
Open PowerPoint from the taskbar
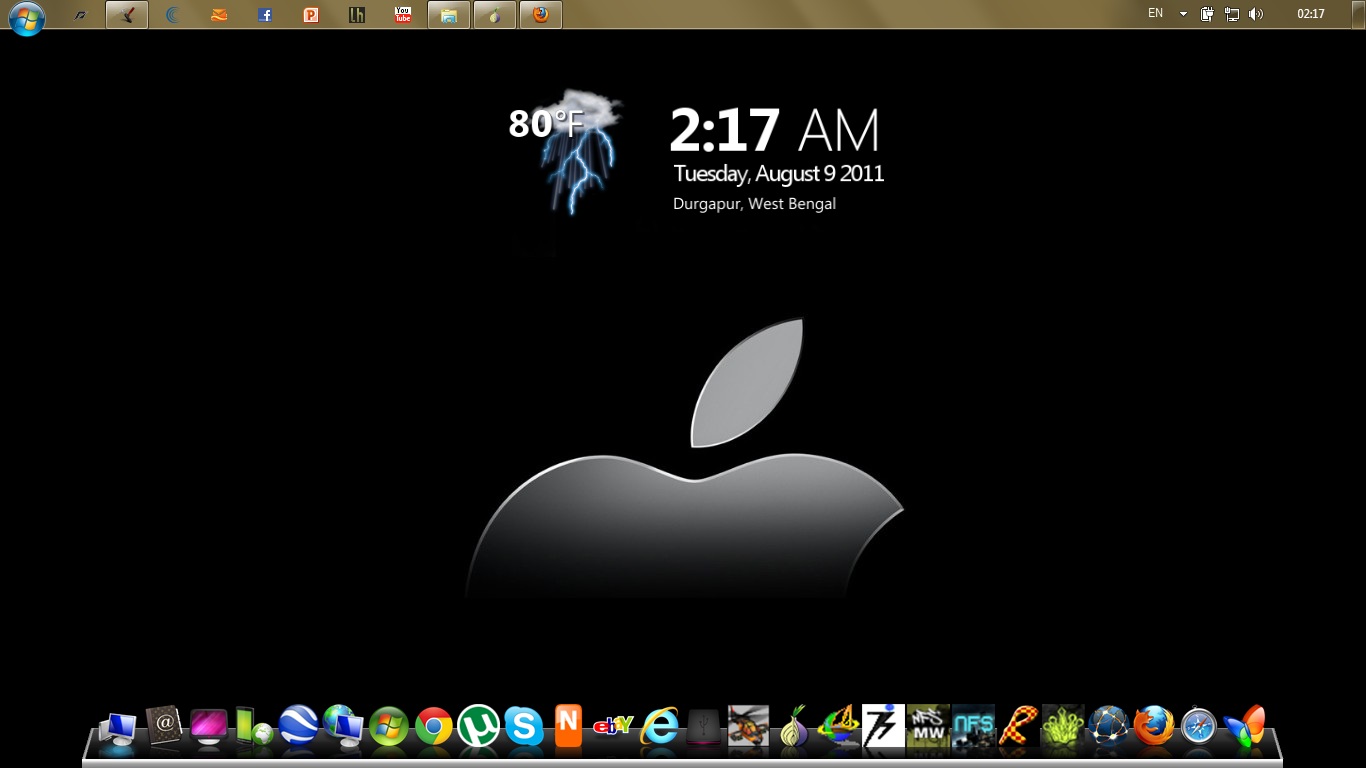311,15
